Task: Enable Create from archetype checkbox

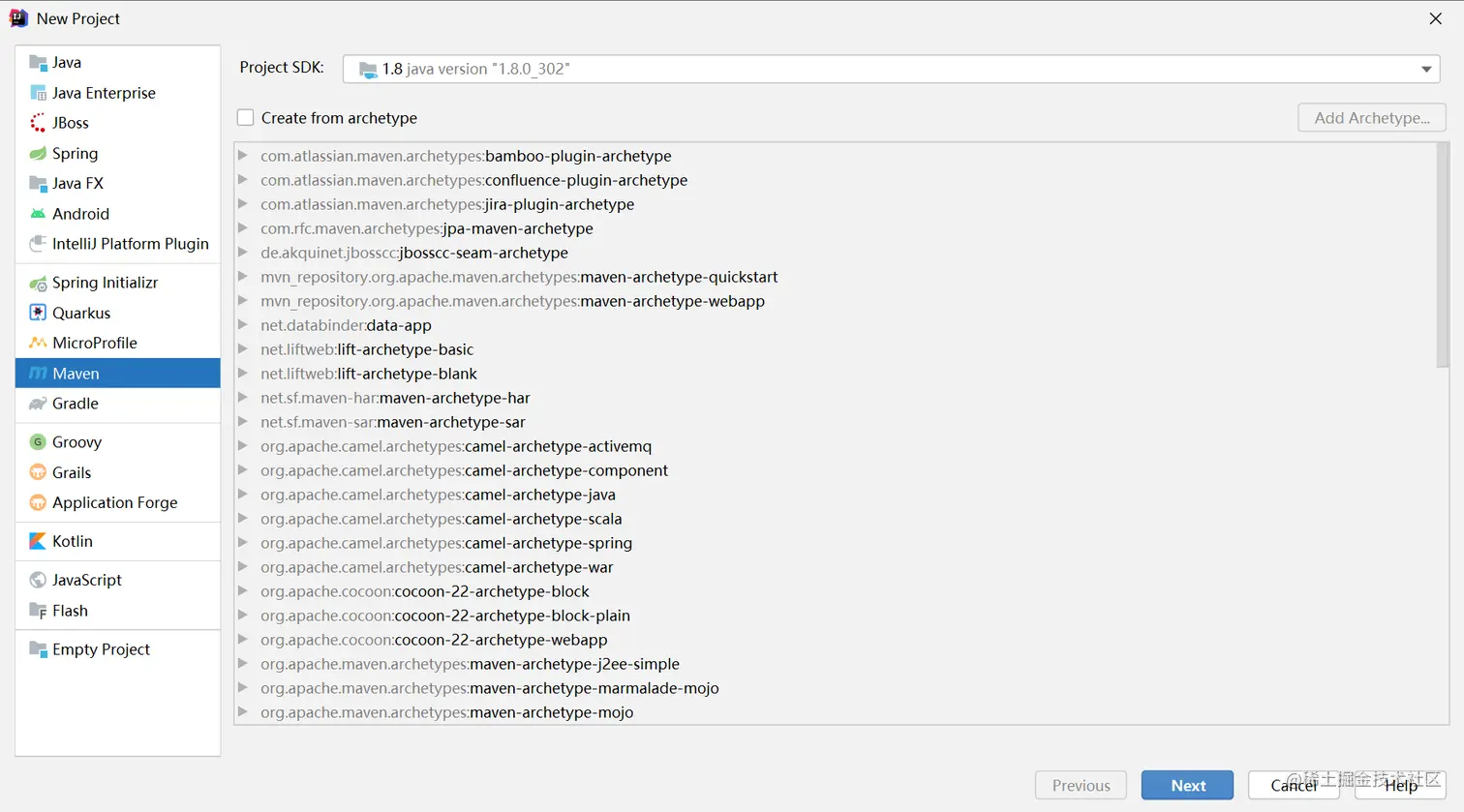Action: pyautogui.click(x=246, y=117)
